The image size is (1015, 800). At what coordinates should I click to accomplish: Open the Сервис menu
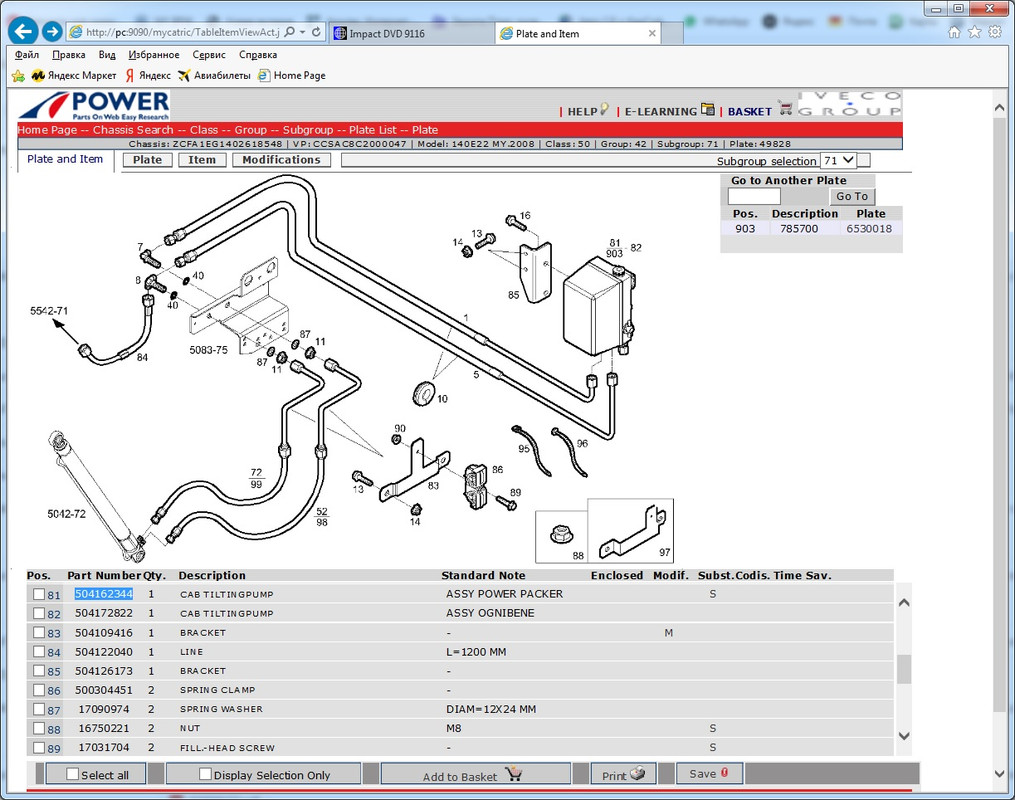click(209, 55)
